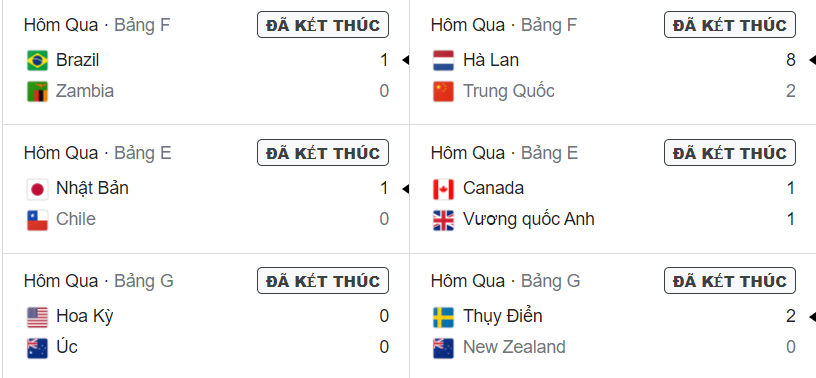The height and width of the screenshot is (378, 816).
Task: Click the New Zealand flag icon
Action: coord(443,348)
